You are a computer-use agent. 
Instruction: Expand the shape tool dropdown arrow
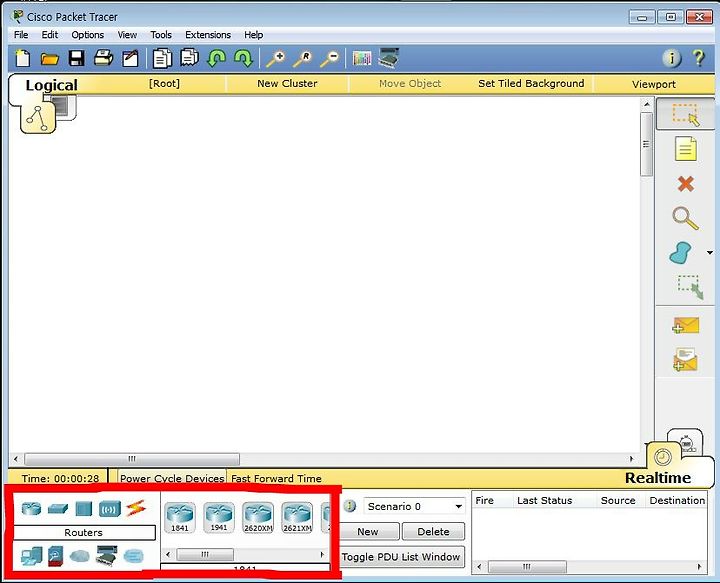tap(710, 253)
